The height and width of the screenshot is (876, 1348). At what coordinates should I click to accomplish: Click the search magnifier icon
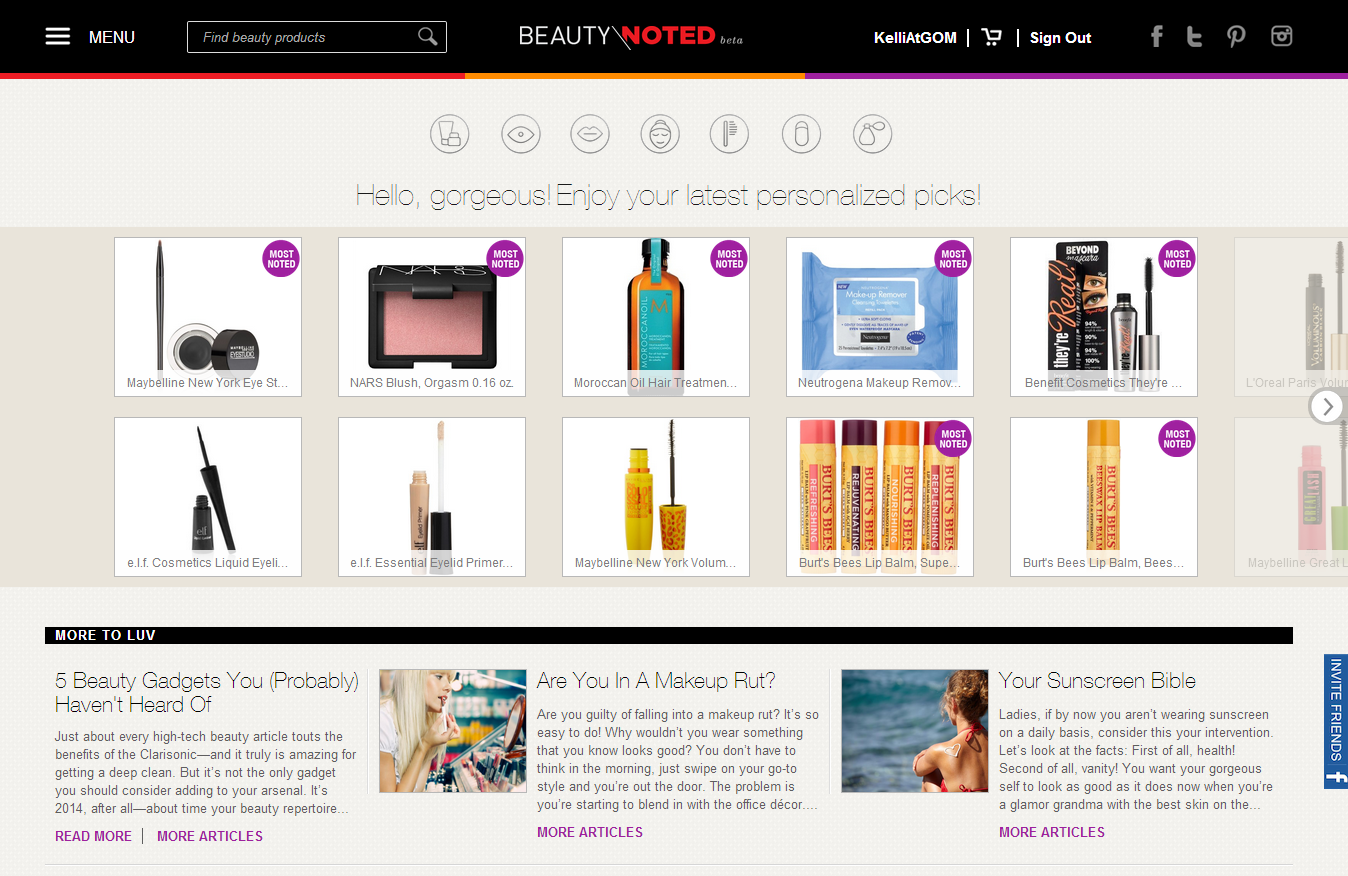click(428, 37)
